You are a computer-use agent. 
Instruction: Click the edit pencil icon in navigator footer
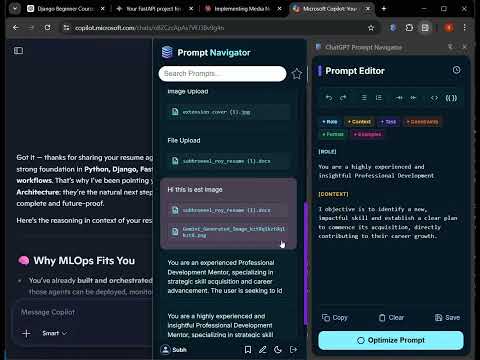pyautogui.click(x=263, y=349)
